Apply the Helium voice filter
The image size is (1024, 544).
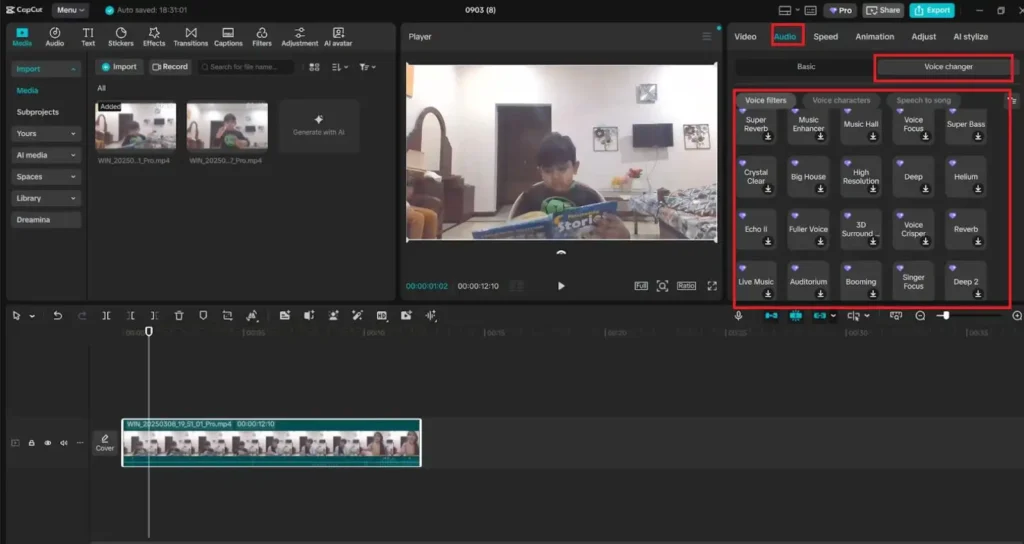pos(965,177)
